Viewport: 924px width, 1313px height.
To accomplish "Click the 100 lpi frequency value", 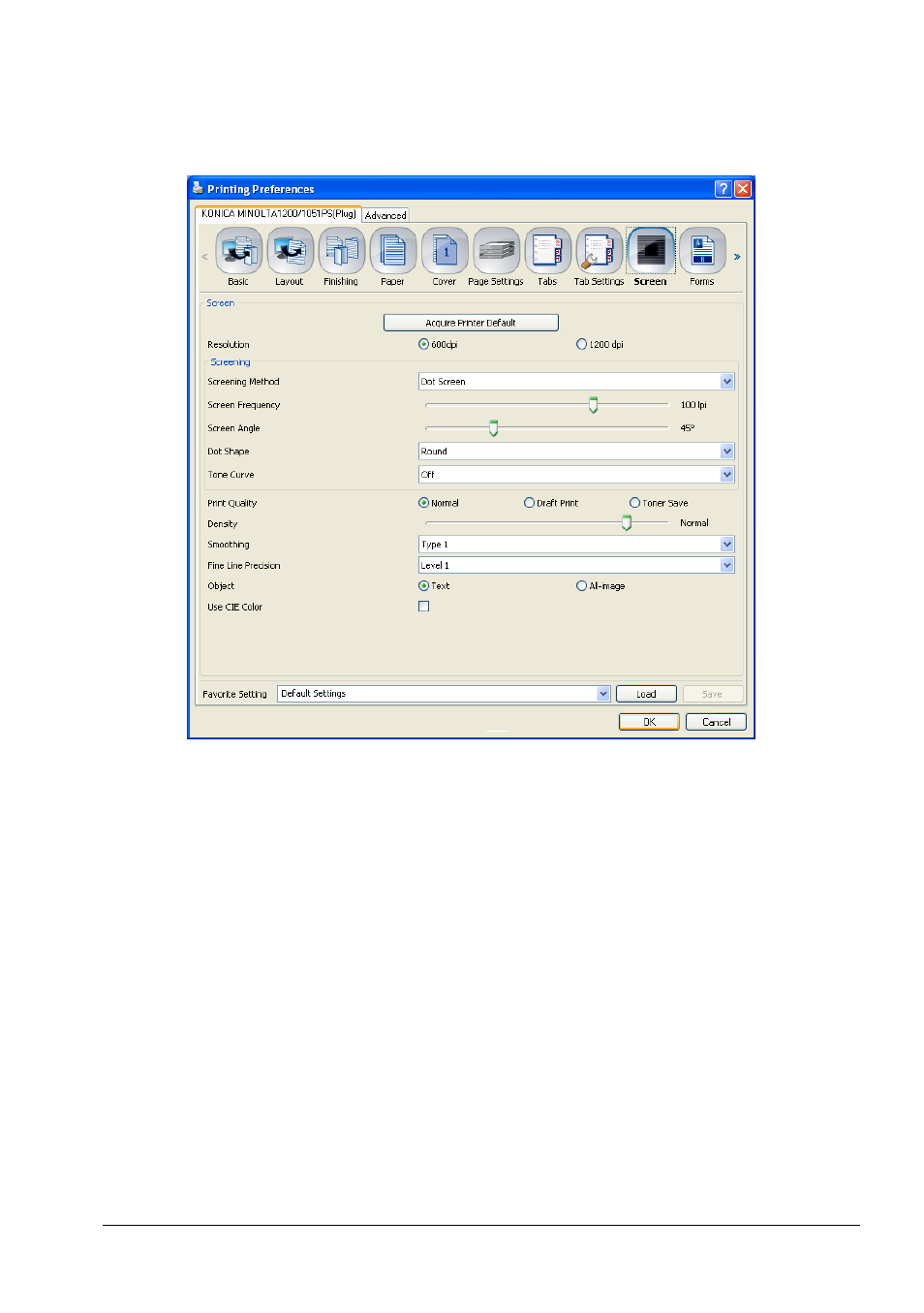I will (x=693, y=405).
